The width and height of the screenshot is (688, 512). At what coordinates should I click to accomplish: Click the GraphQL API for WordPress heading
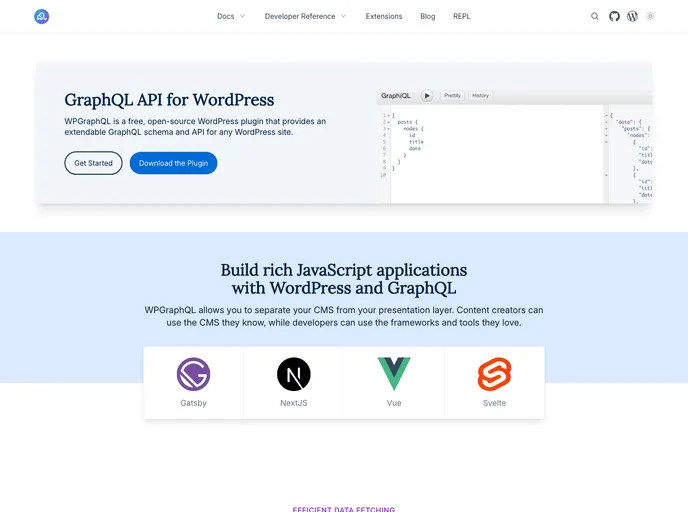[x=169, y=100]
